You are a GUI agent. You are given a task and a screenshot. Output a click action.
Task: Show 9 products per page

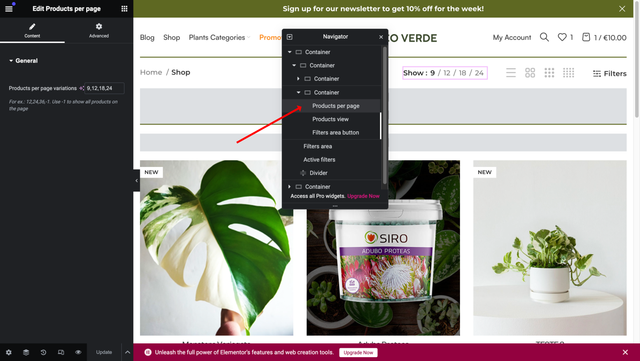point(432,73)
